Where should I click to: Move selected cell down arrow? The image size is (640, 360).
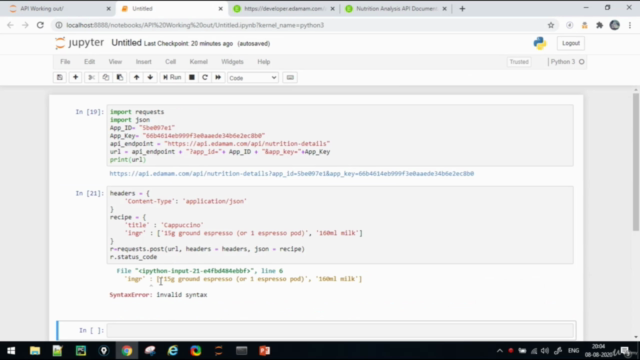[x=150, y=78]
